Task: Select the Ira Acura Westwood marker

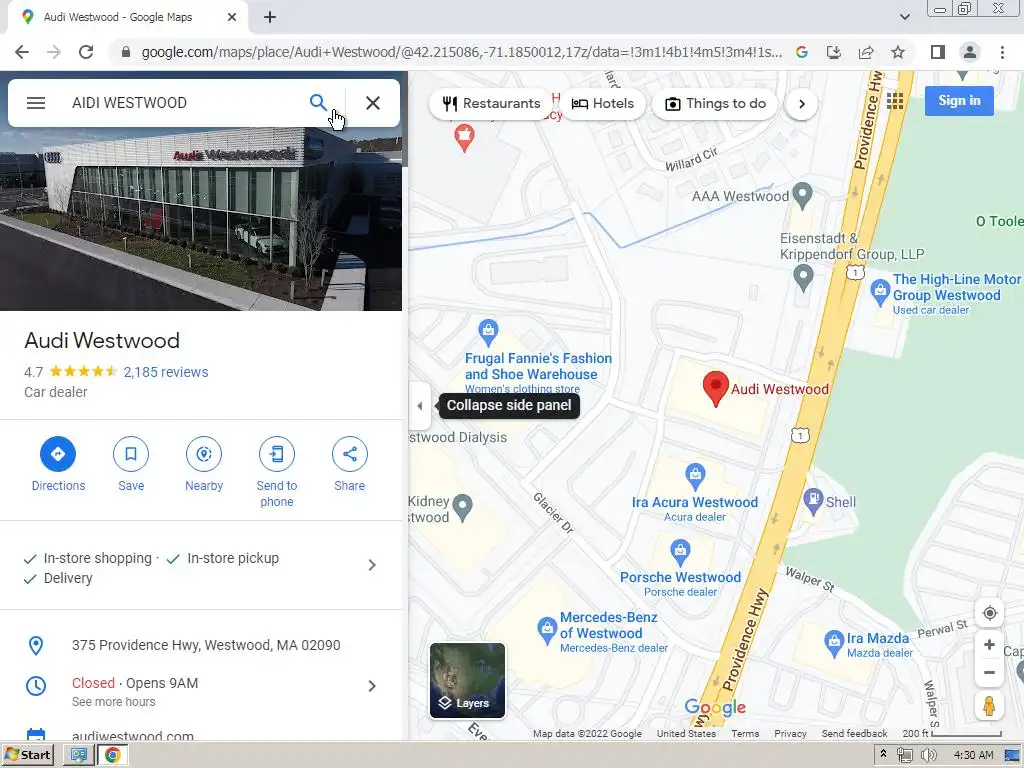Action: pos(695,475)
